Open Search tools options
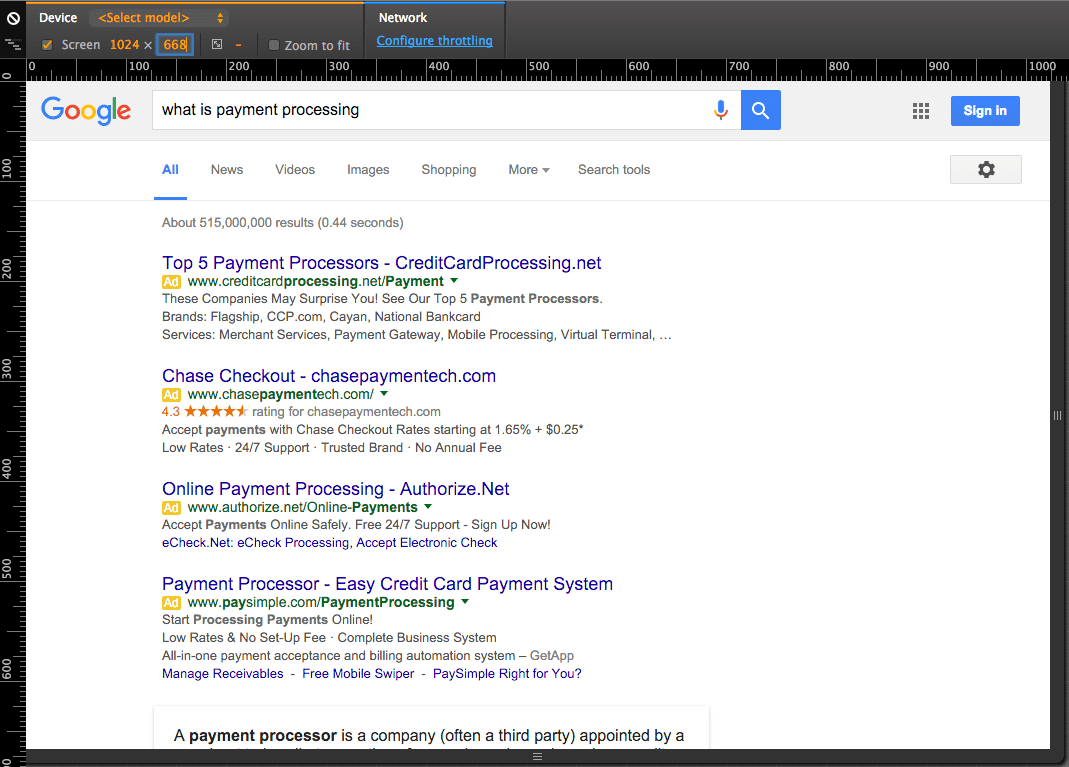Screen dimensions: 1069x767 pos(614,170)
